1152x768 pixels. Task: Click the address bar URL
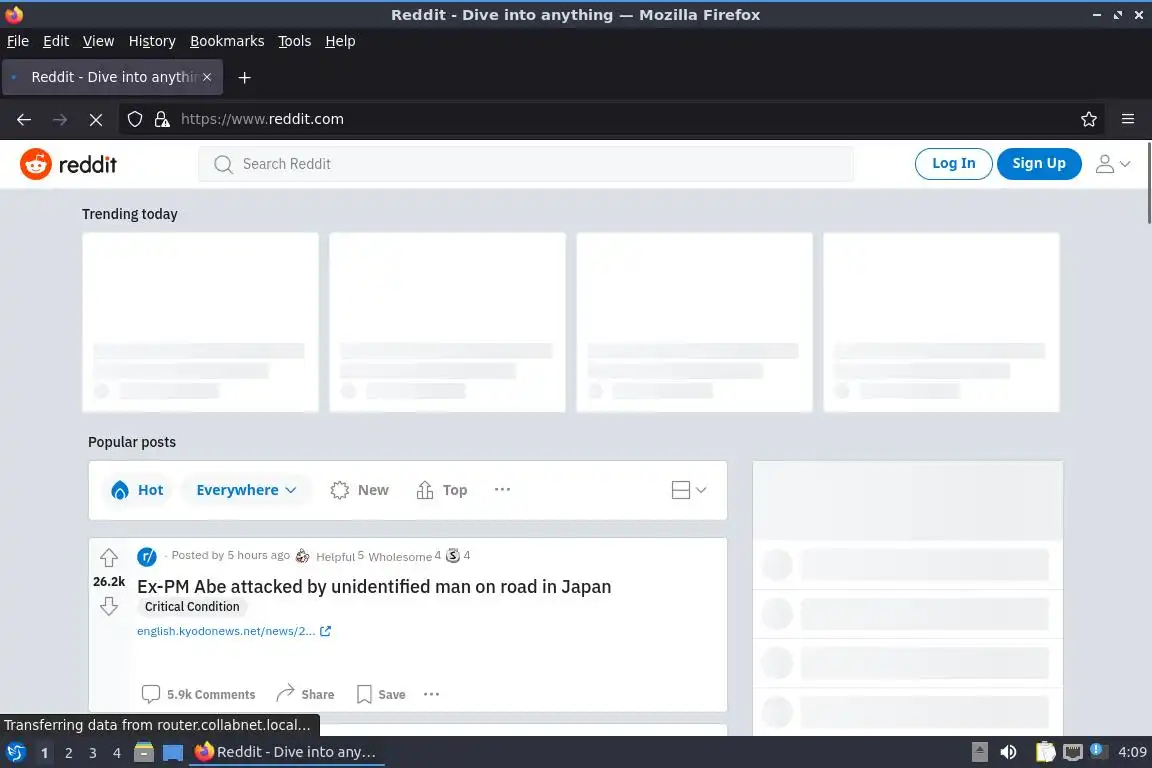click(262, 119)
